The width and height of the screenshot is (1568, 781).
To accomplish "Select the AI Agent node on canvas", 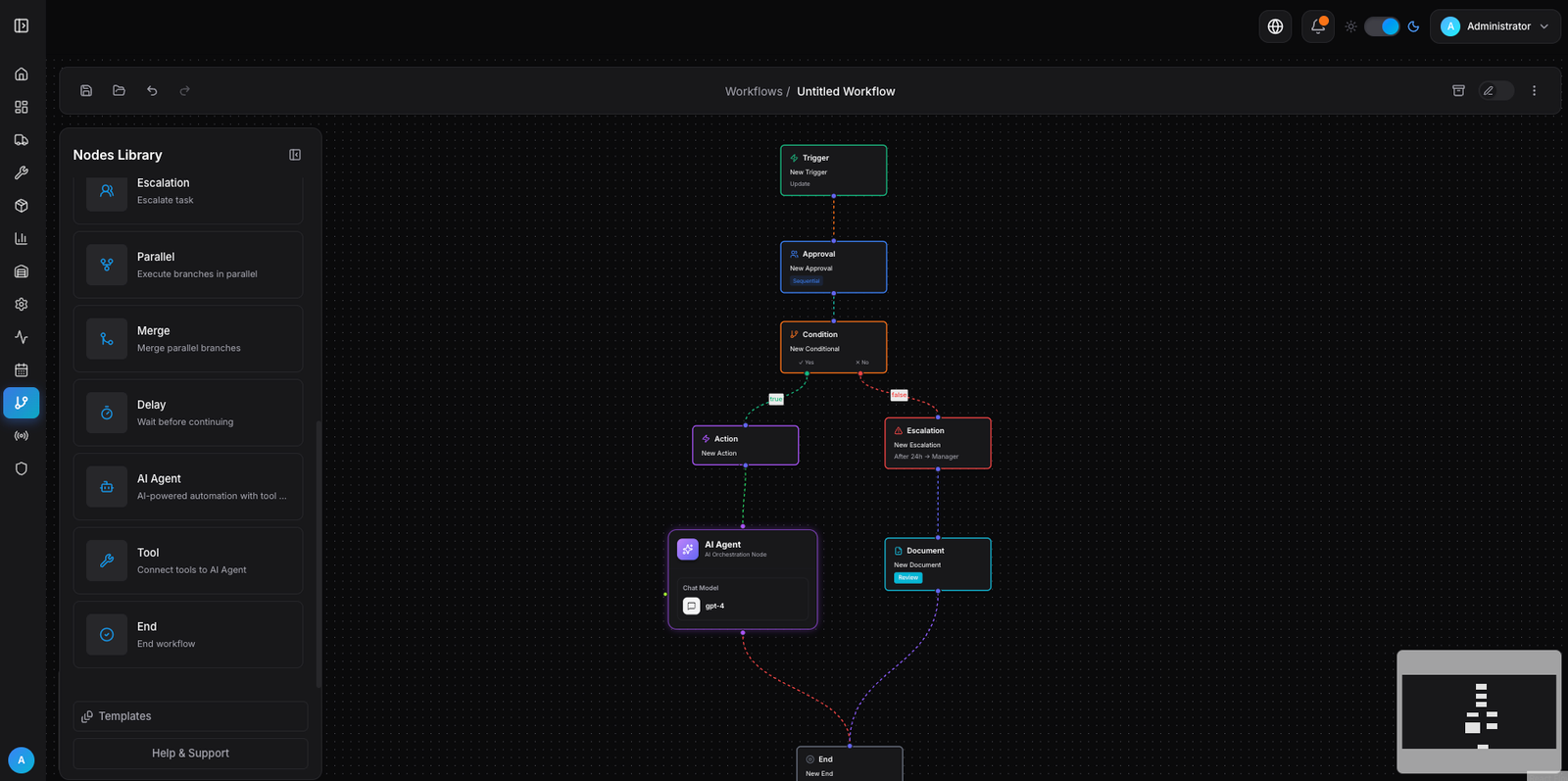I will (x=743, y=579).
